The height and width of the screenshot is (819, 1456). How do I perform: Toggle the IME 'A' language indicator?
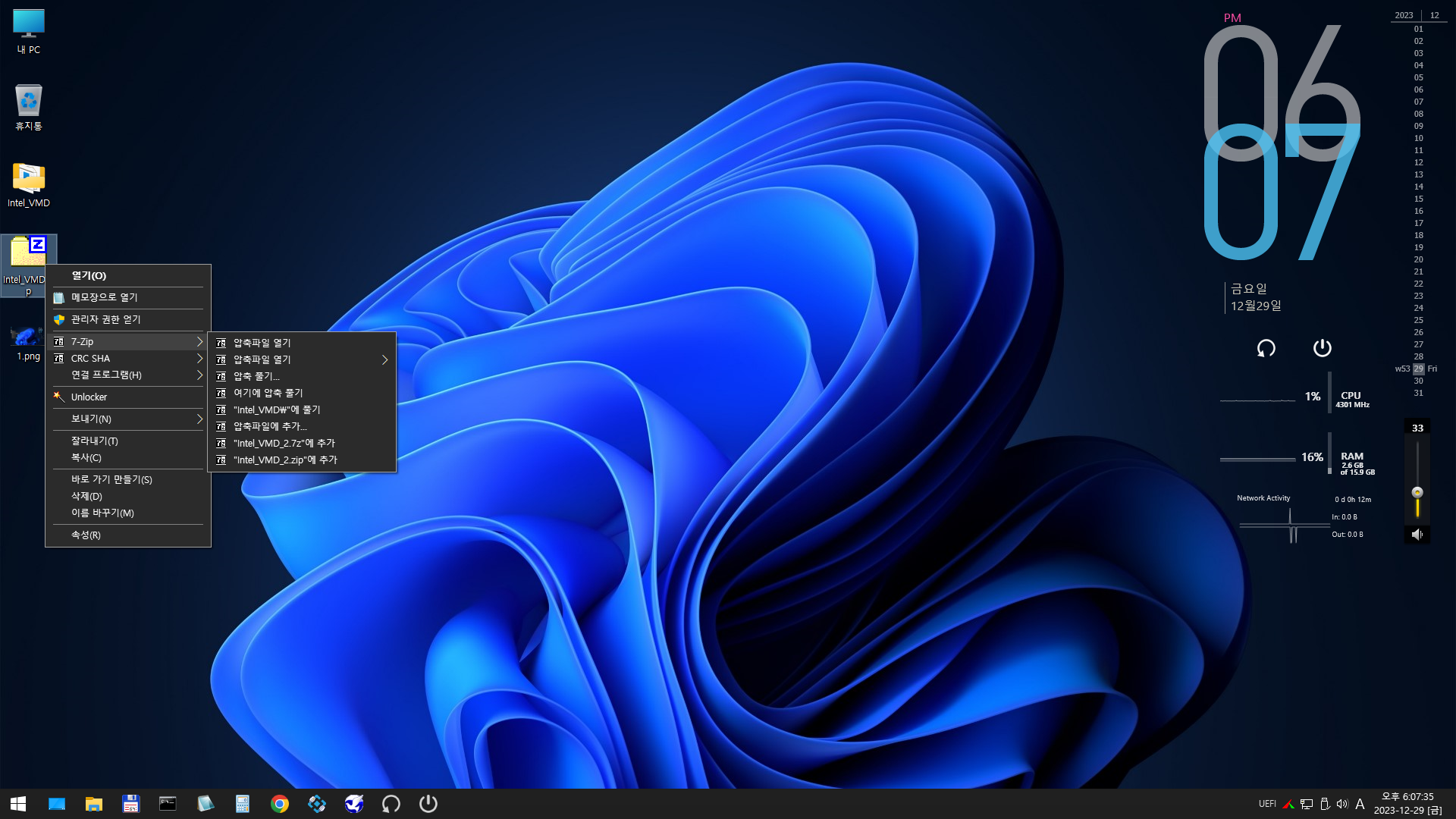click(x=1360, y=804)
